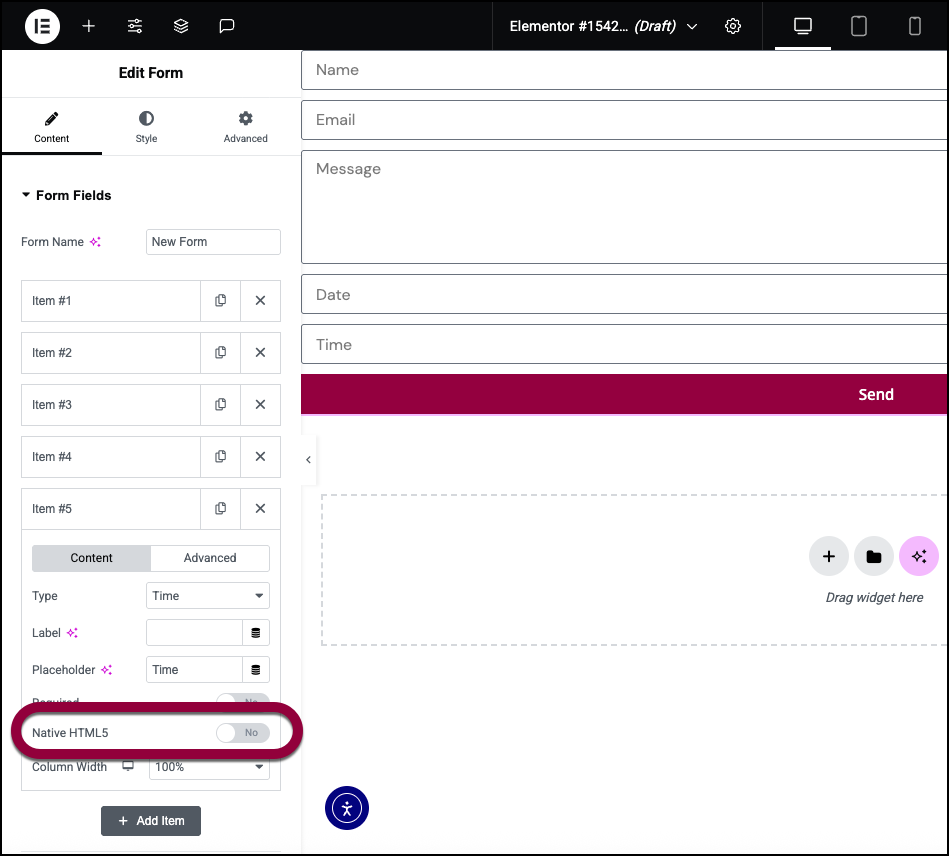Click the Form Name input field
Viewport: 949px width, 856px height.
point(213,242)
